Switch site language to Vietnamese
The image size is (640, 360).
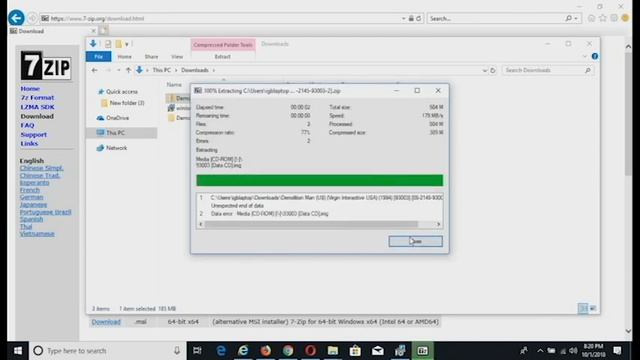pyautogui.click(x=37, y=234)
